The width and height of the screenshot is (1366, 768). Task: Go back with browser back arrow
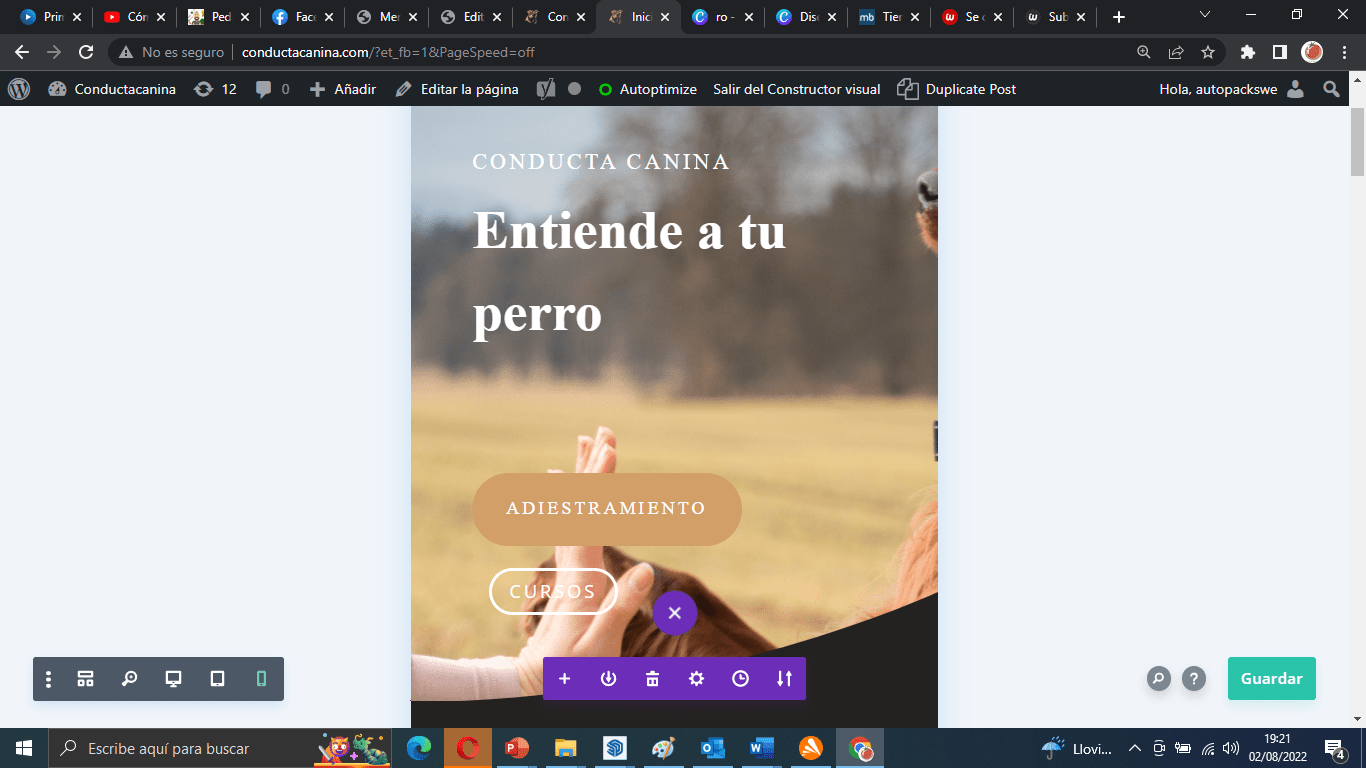22,52
